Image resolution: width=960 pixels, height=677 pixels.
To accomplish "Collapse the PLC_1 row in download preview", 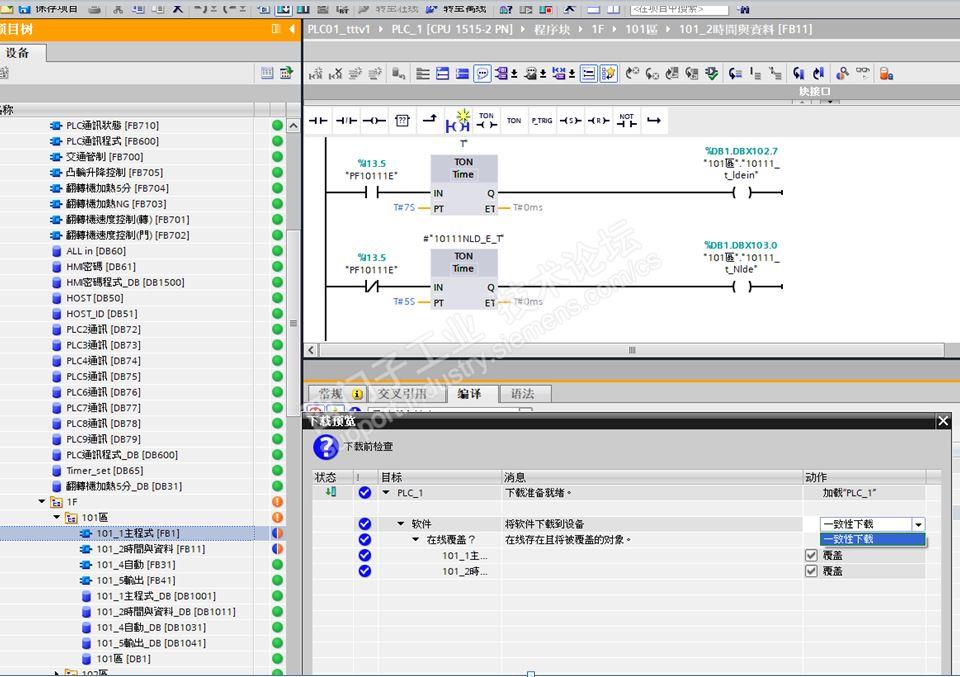I will click(x=386, y=493).
